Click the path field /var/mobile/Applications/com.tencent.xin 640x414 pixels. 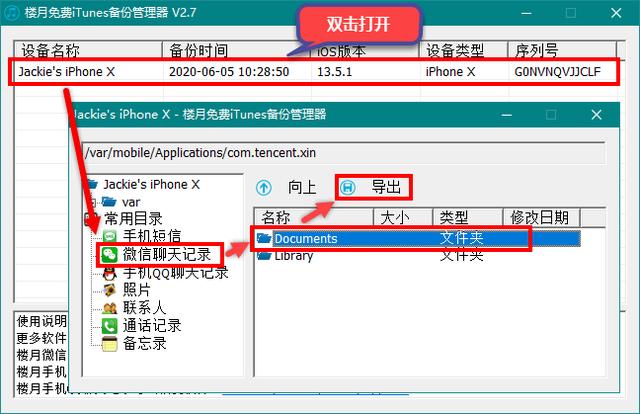(x=344, y=153)
